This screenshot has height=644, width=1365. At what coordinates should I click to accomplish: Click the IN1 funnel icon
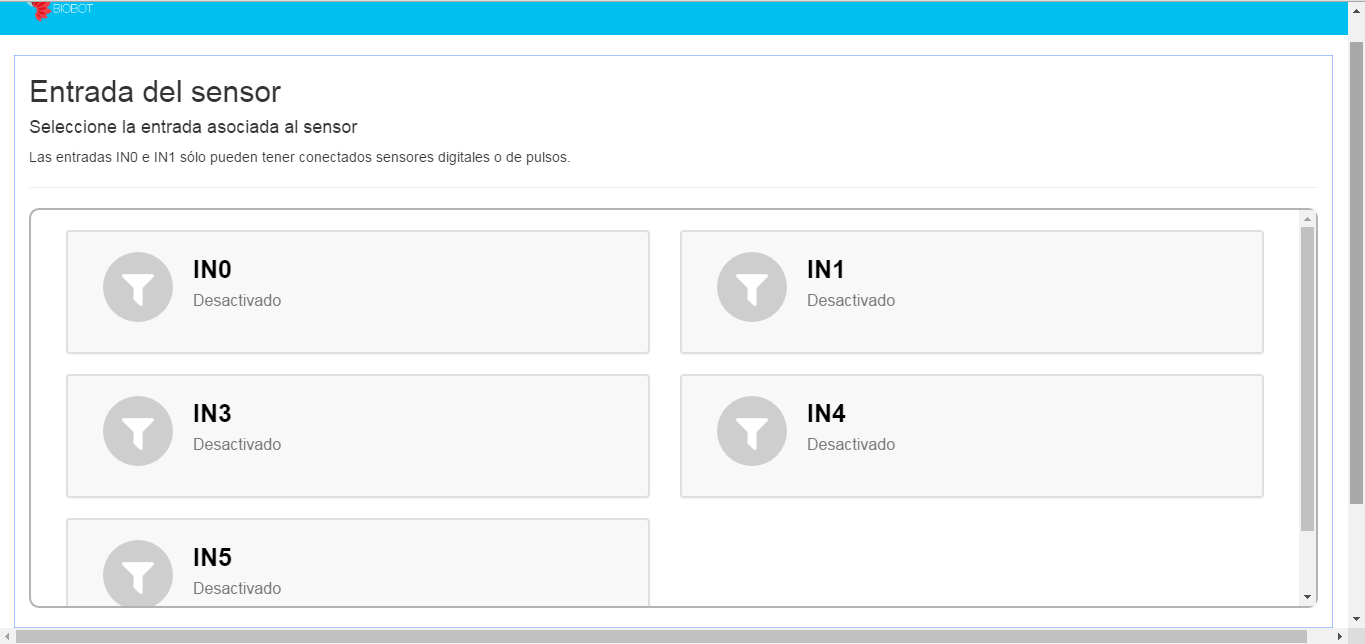point(752,287)
